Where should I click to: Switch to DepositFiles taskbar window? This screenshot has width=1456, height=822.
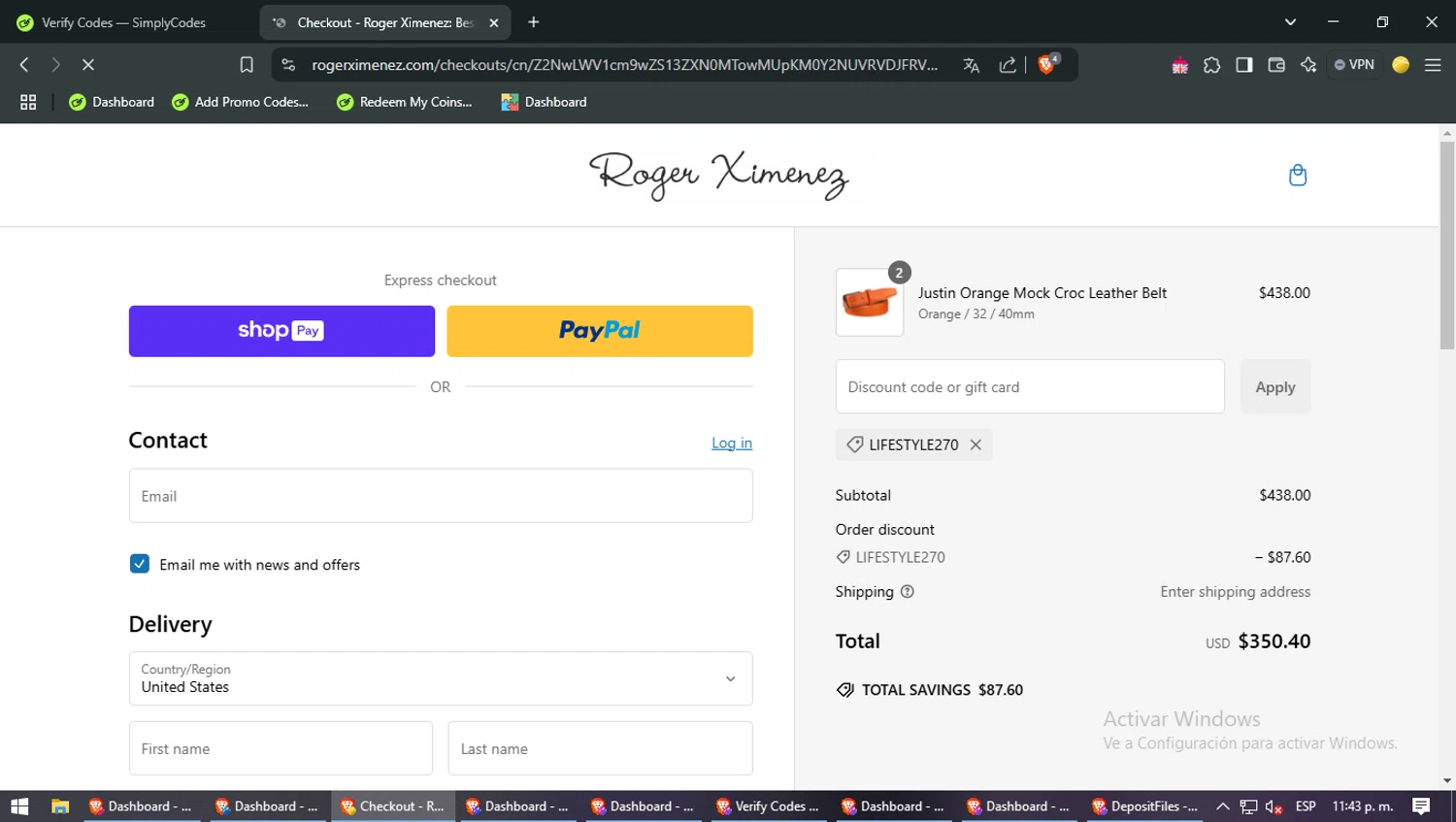[x=1145, y=806]
